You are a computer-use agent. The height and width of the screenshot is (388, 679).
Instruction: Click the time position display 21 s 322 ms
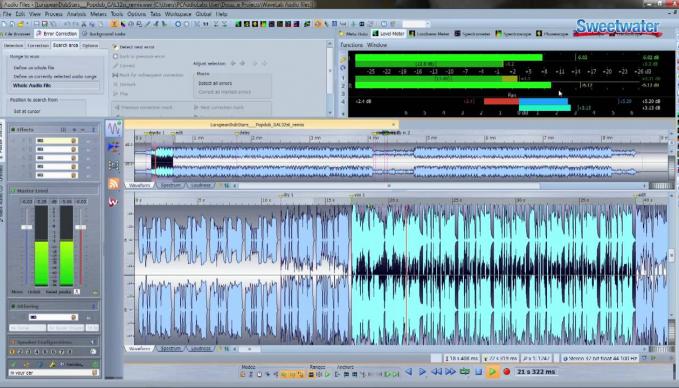coord(536,372)
